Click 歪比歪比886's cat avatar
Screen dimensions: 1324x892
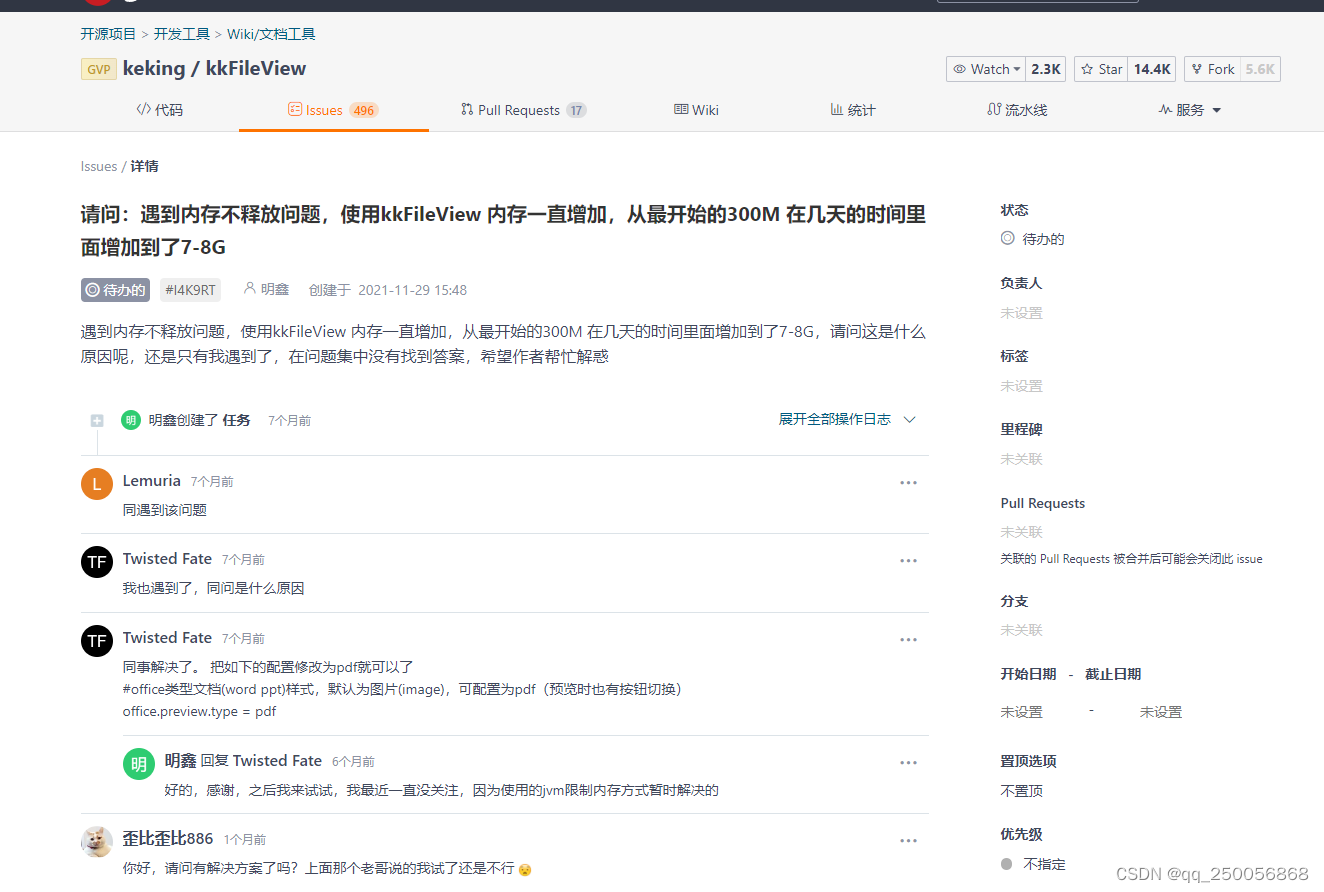pyautogui.click(x=97, y=842)
